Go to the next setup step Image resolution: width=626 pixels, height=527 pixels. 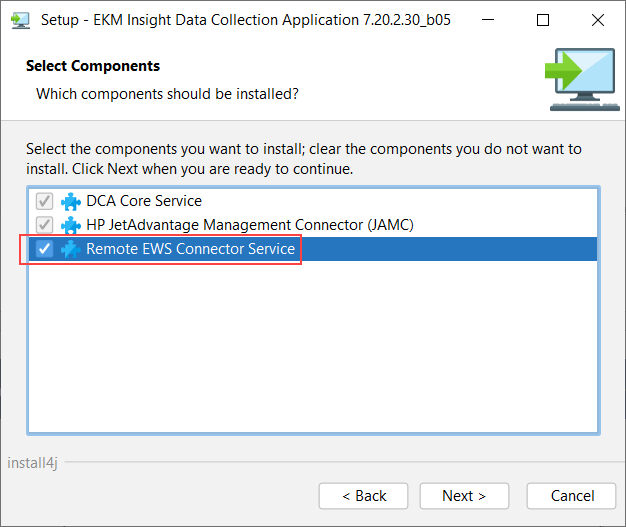pos(464,496)
